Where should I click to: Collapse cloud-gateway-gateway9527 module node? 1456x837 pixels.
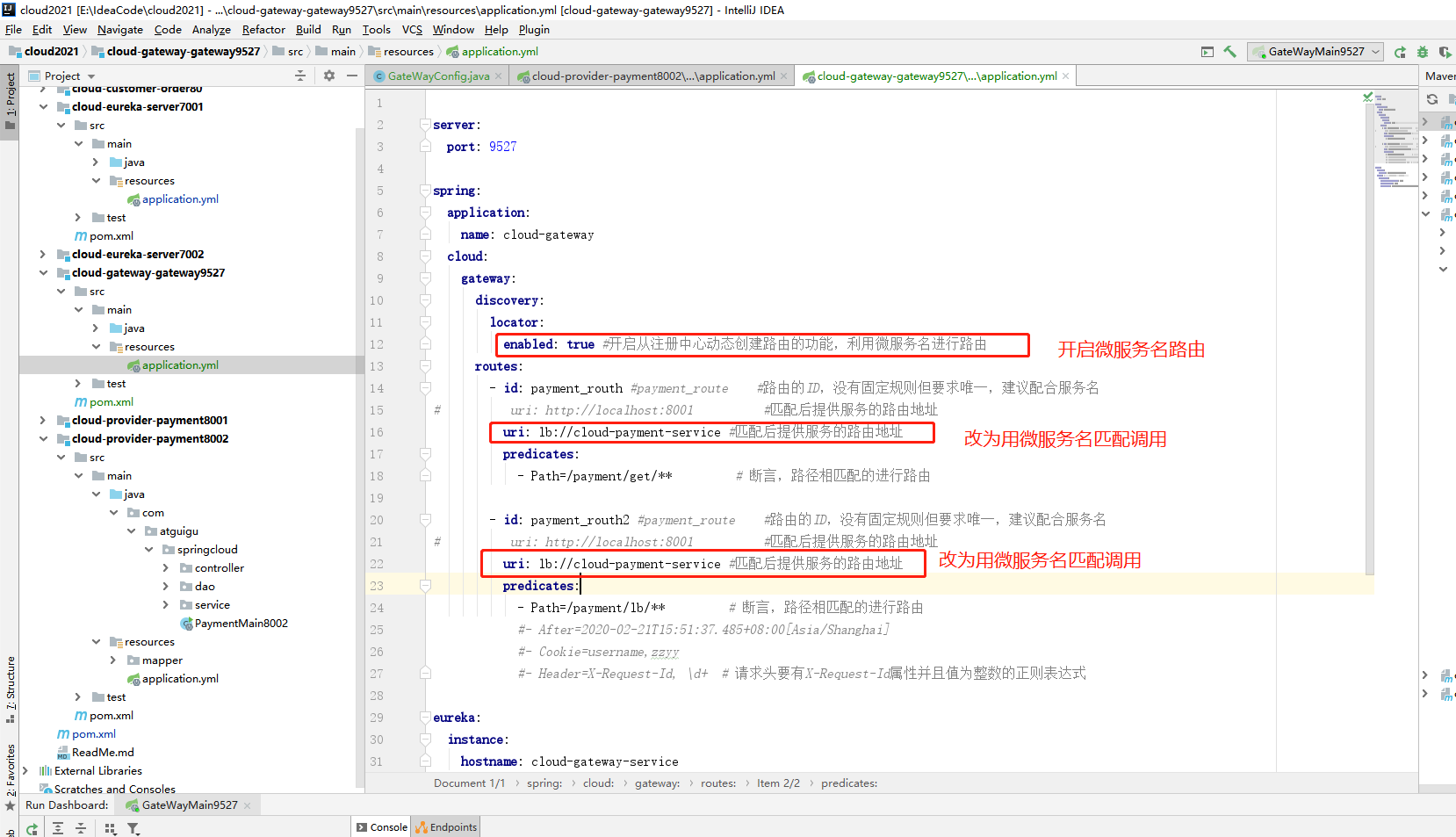43,273
